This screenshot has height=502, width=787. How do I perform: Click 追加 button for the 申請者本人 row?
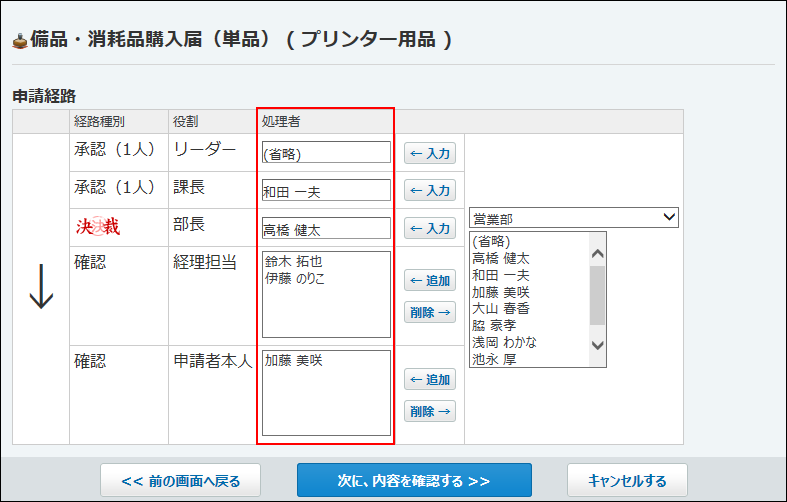click(430, 379)
